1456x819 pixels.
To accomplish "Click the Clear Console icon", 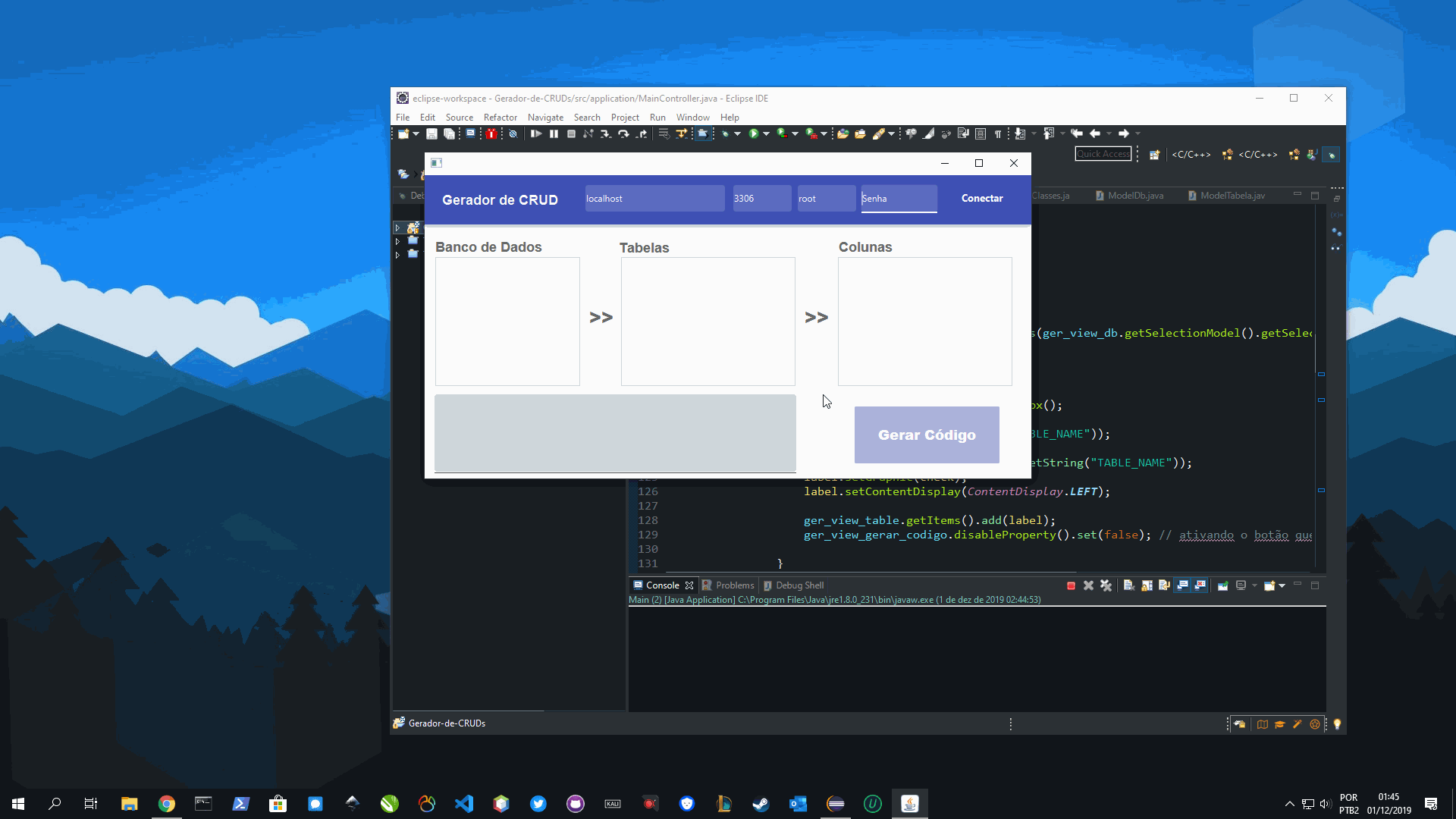I will coord(1128,585).
